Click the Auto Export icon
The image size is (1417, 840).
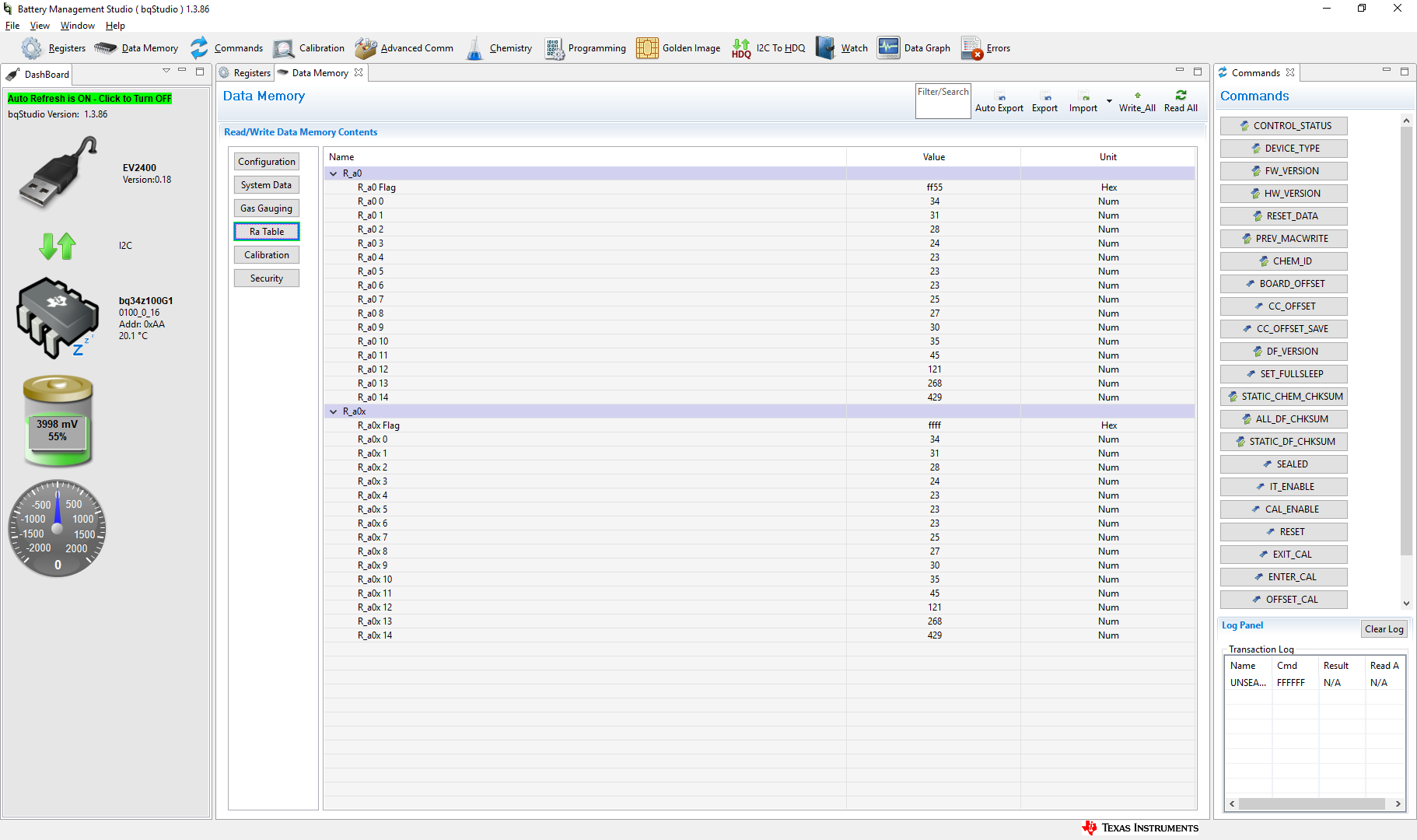pyautogui.click(x=999, y=103)
